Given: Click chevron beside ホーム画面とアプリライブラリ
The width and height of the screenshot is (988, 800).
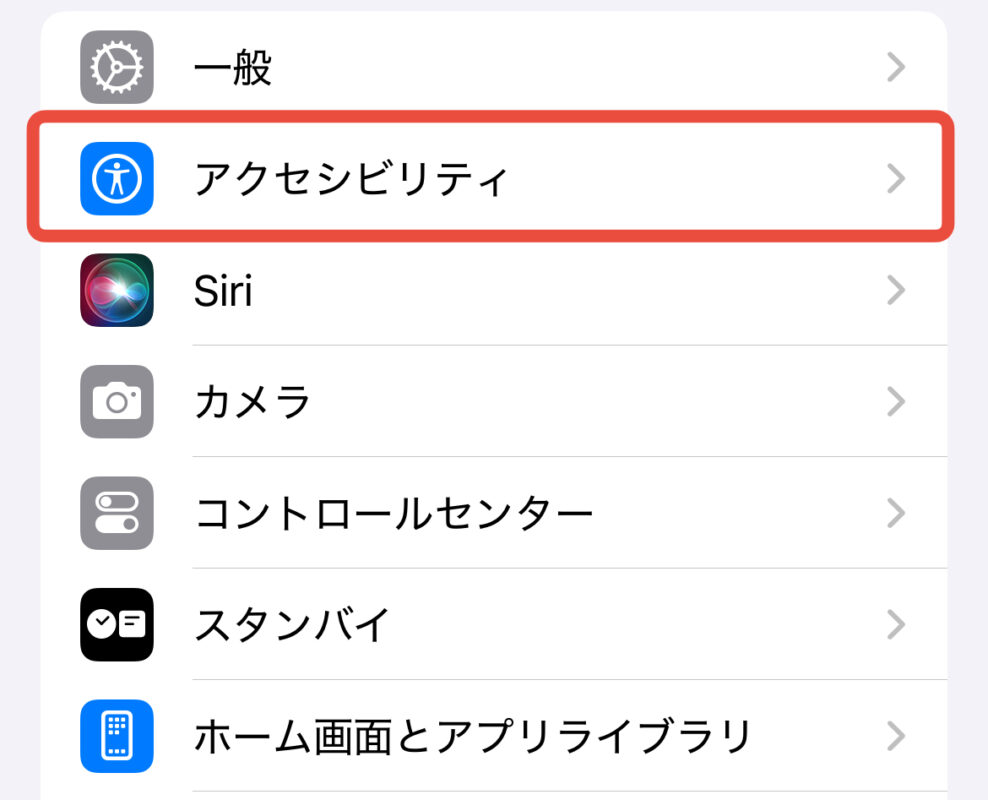Looking at the screenshot, I should tap(896, 736).
